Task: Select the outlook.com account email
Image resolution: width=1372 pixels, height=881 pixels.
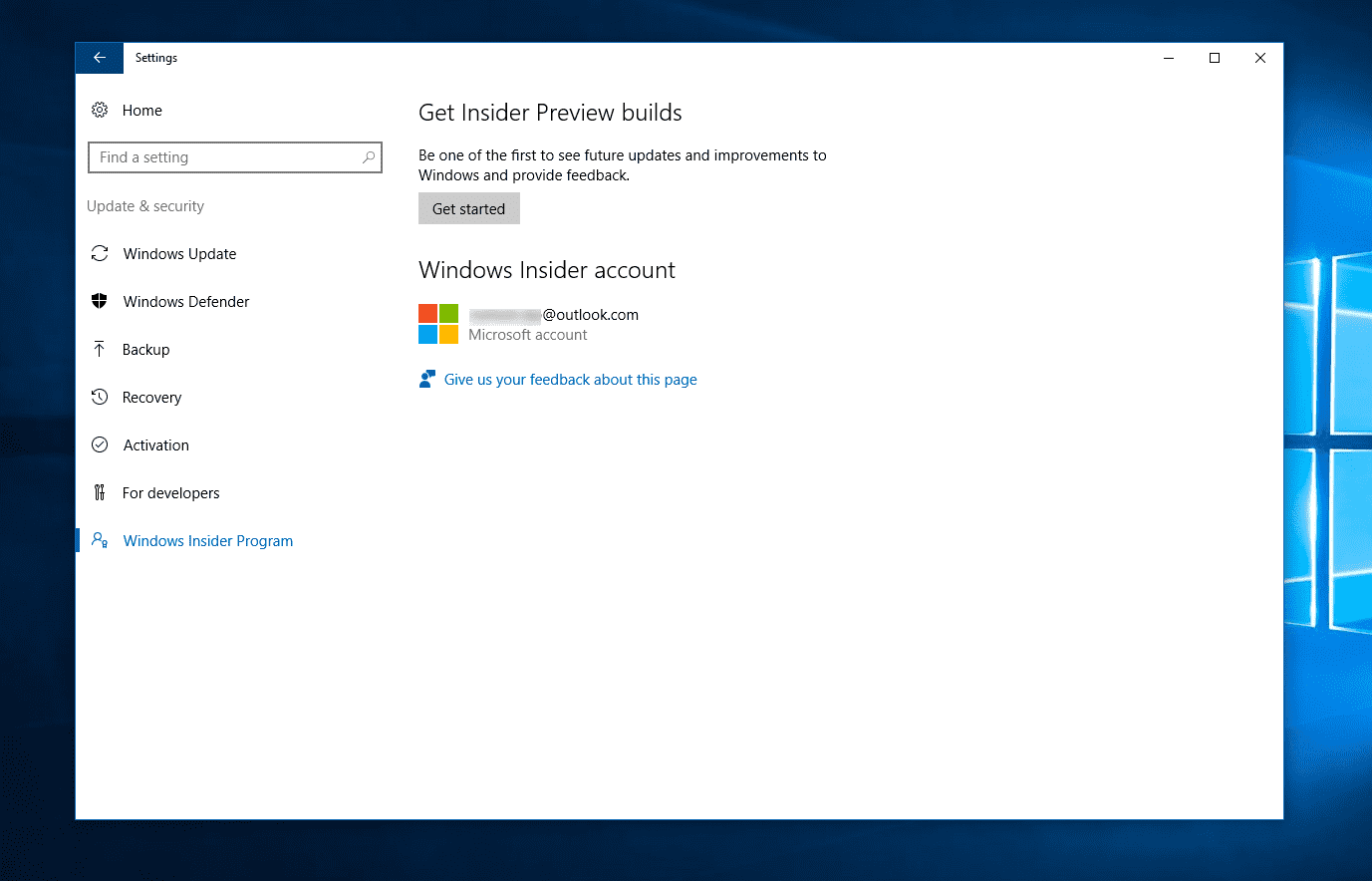Action: (x=554, y=315)
